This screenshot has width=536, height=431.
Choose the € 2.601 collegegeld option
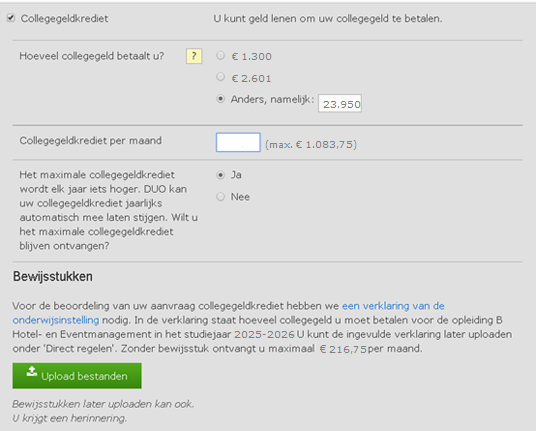click(x=220, y=77)
